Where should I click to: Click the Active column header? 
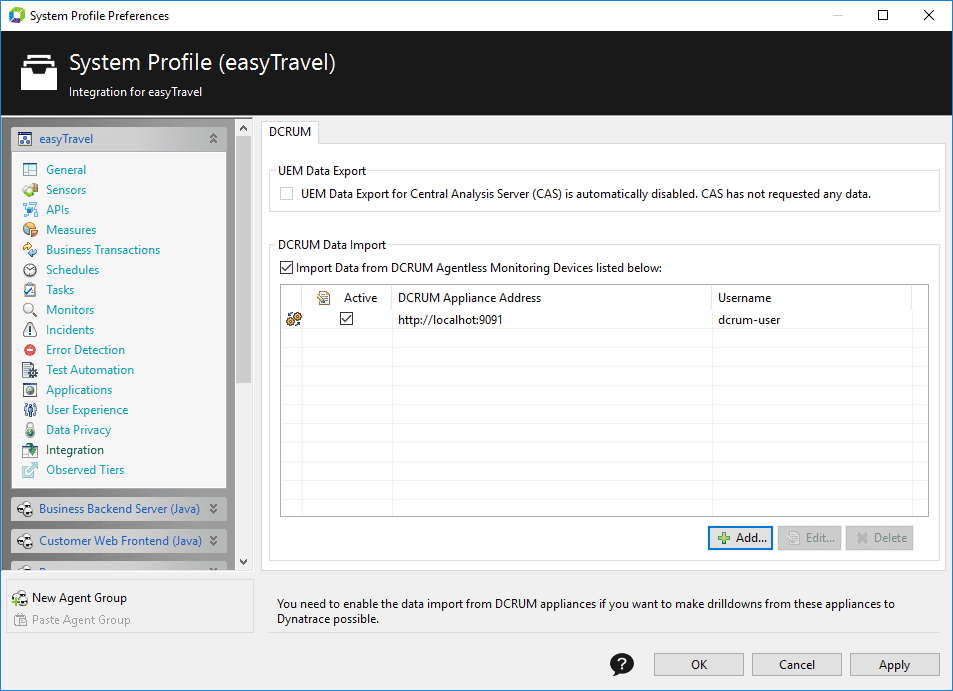[360, 298]
